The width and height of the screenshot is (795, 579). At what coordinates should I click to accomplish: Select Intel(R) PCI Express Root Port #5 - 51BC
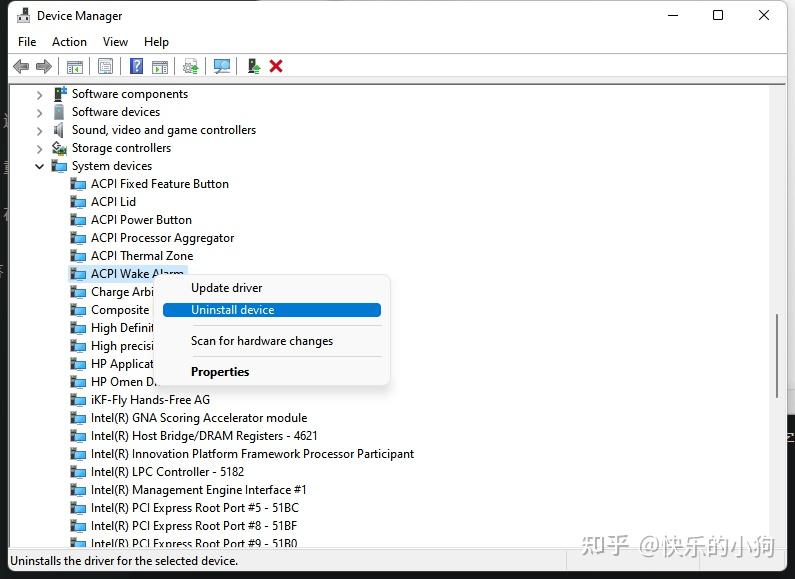point(195,508)
